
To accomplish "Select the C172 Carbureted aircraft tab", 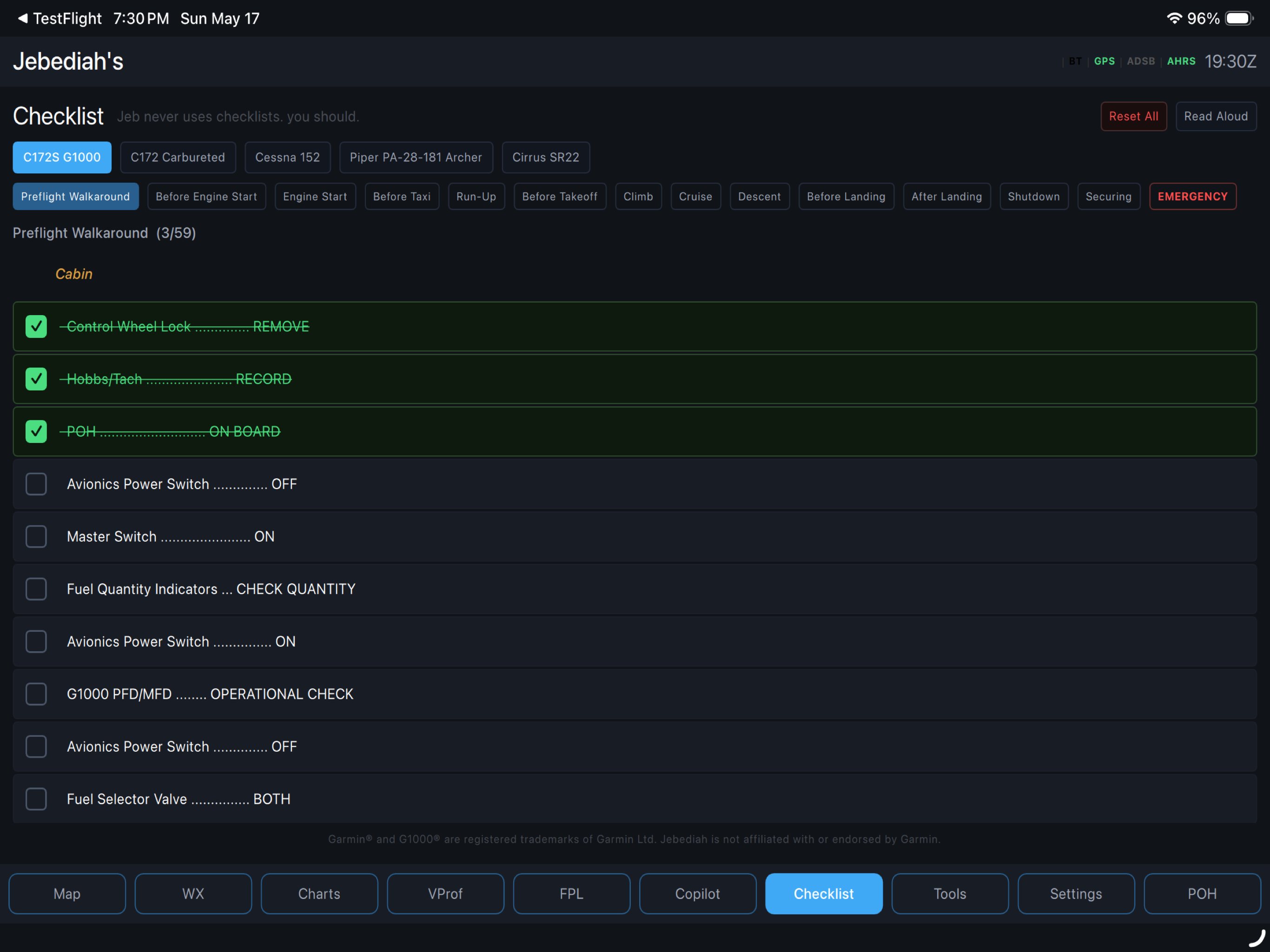I will (178, 157).
